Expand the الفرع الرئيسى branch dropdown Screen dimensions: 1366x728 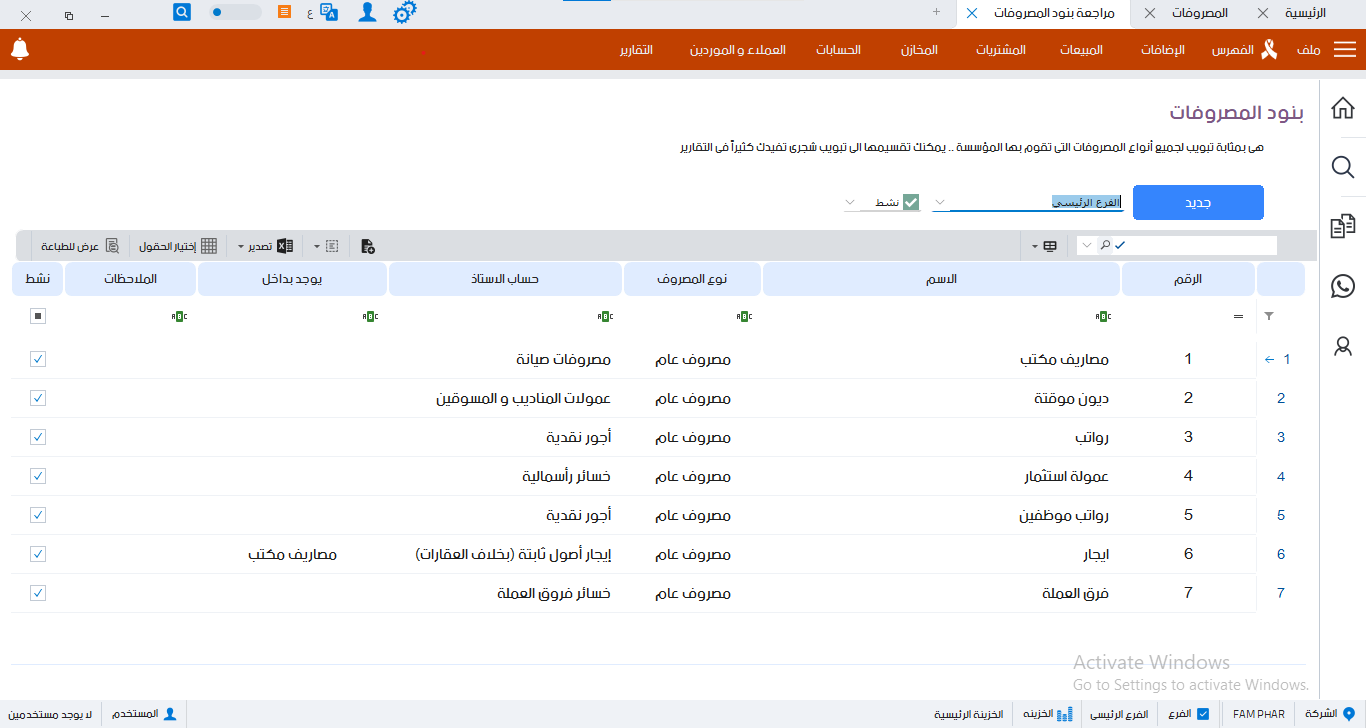939,202
